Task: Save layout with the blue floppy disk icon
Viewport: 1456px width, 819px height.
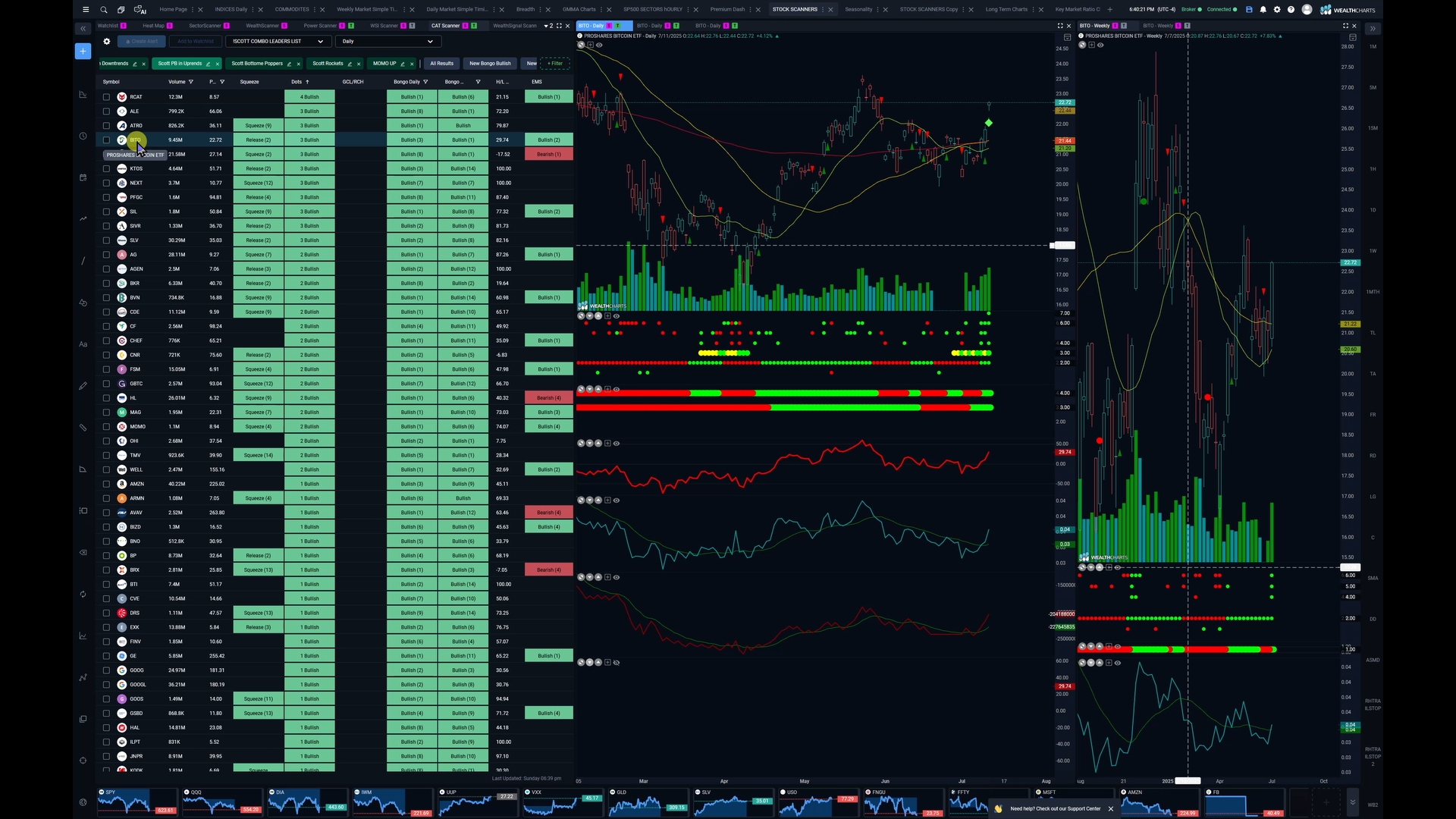Action: [x=1249, y=10]
